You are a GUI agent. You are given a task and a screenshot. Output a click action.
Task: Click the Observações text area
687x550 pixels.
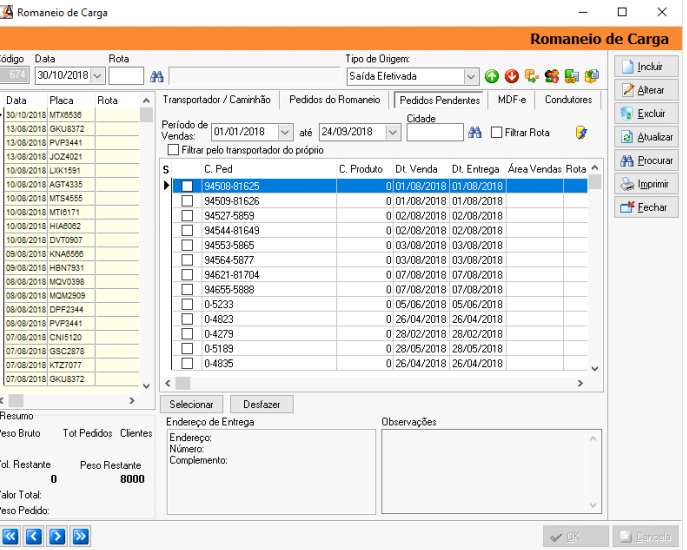(491, 472)
